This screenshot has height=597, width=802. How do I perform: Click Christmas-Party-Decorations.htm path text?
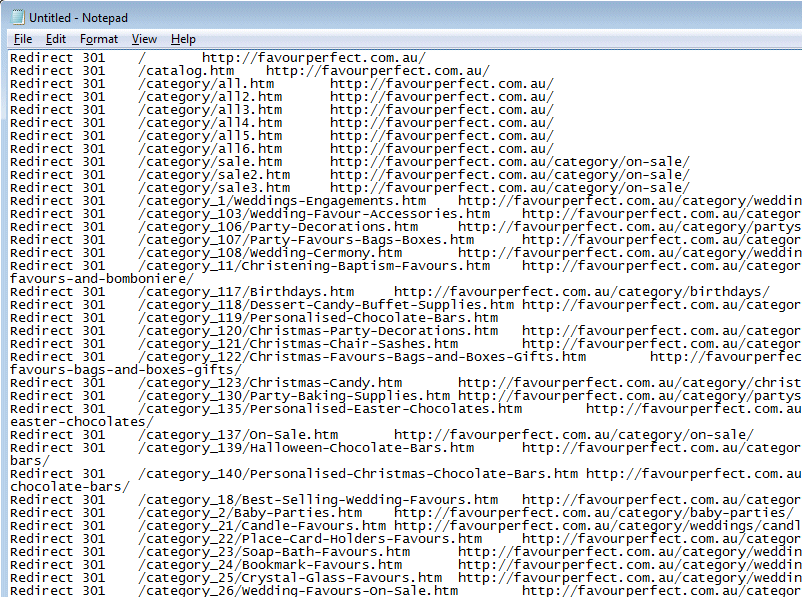pos(374,331)
